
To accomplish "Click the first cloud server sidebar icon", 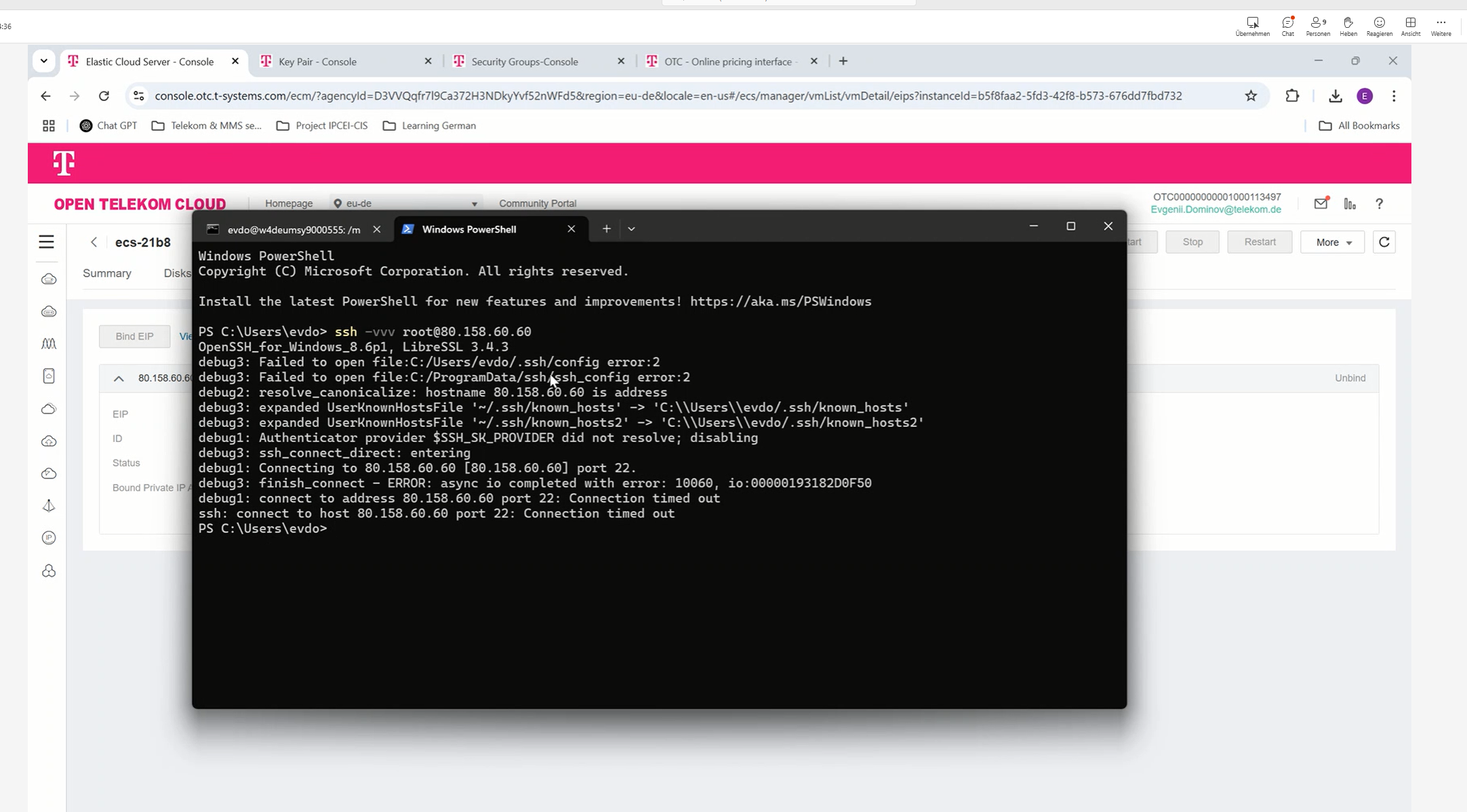I will point(49,279).
